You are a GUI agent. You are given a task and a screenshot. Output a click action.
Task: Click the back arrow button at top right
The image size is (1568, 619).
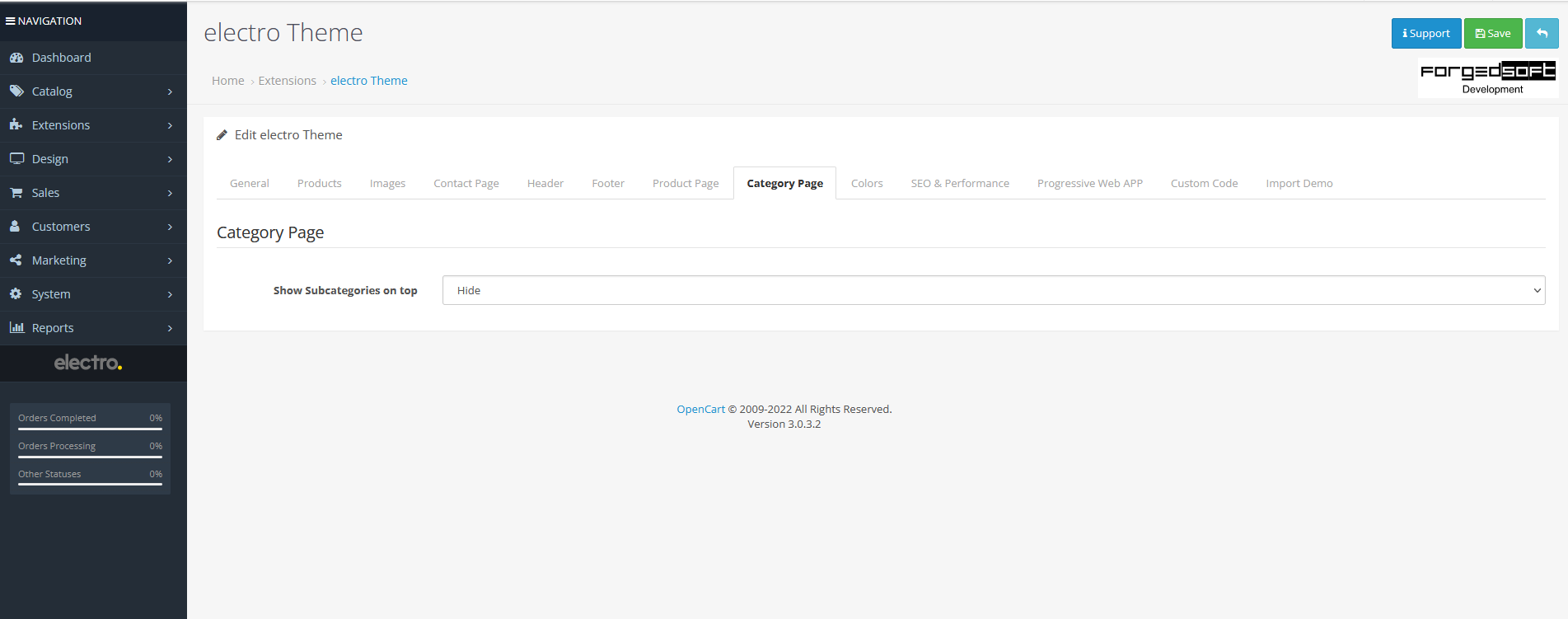(x=1542, y=33)
